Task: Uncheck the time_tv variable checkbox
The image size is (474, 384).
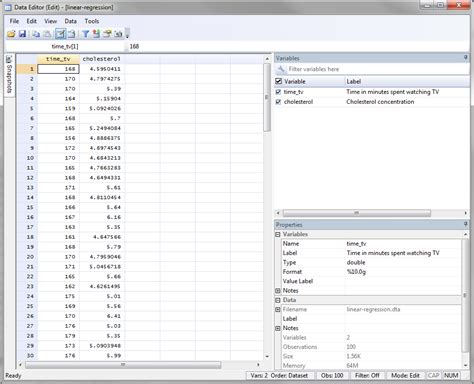Action: coord(278,92)
